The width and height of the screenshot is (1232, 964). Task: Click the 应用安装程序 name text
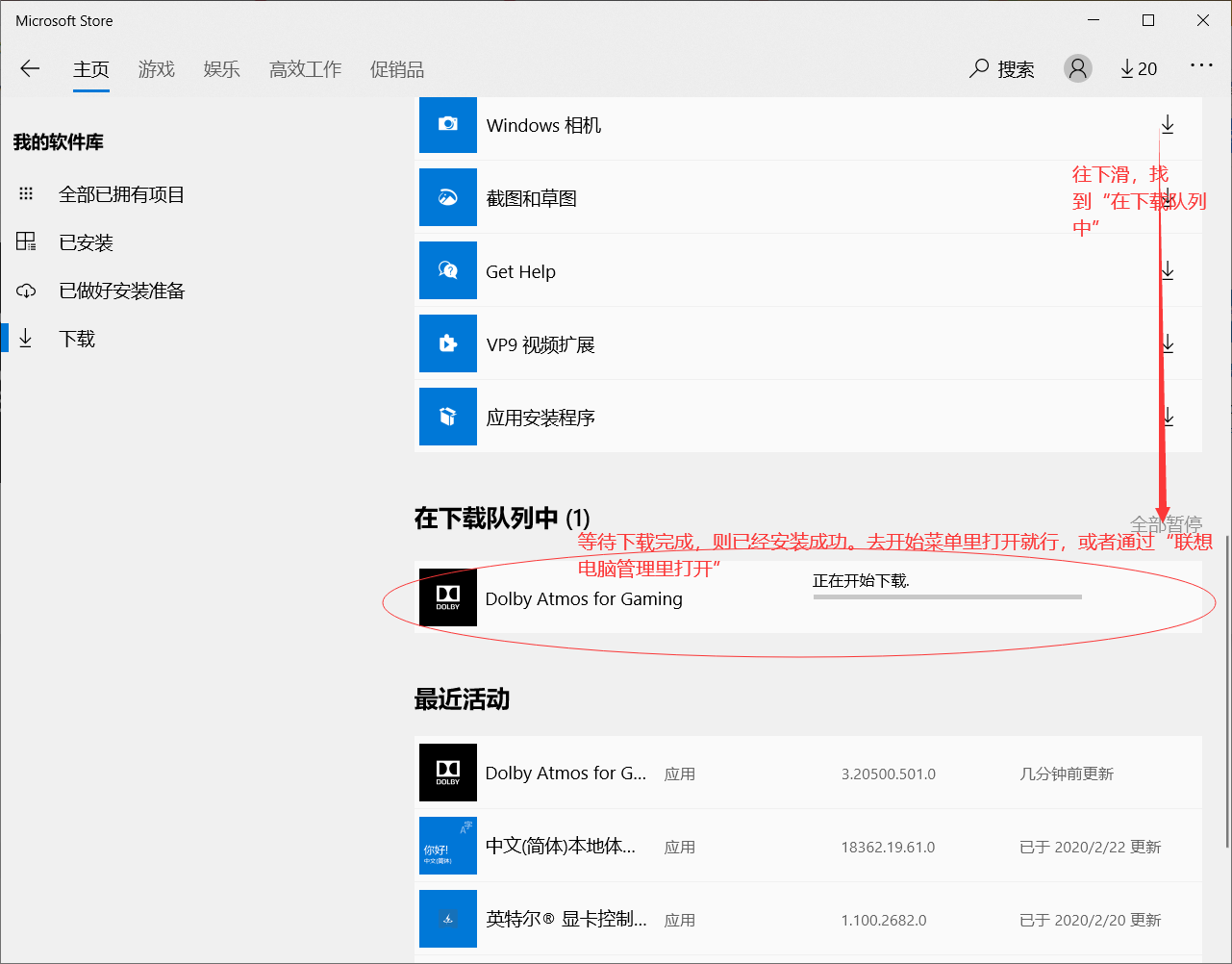click(541, 418)
